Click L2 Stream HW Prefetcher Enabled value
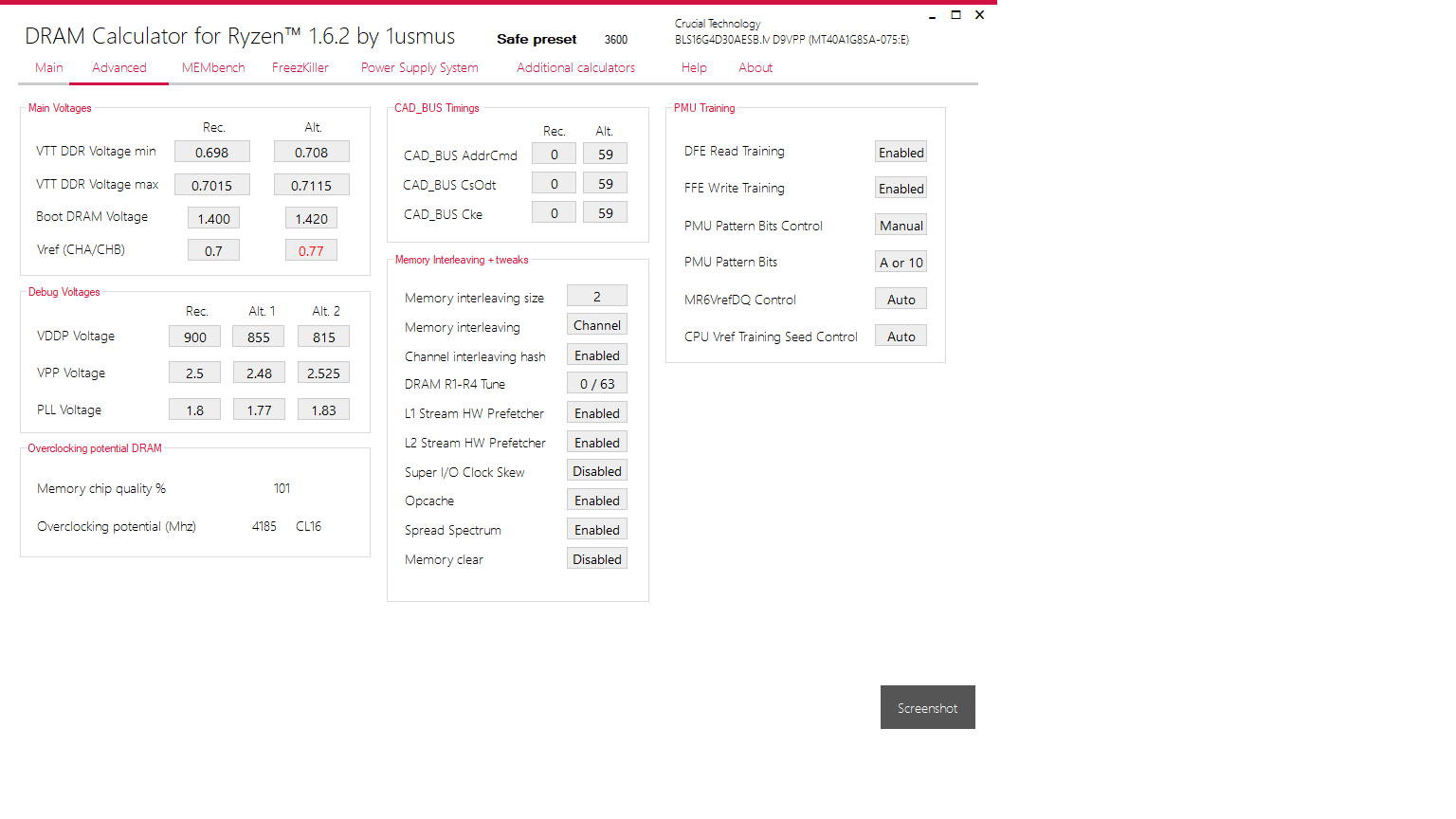The height and width of the screenshot is (819, 1456). pos(597,442)
